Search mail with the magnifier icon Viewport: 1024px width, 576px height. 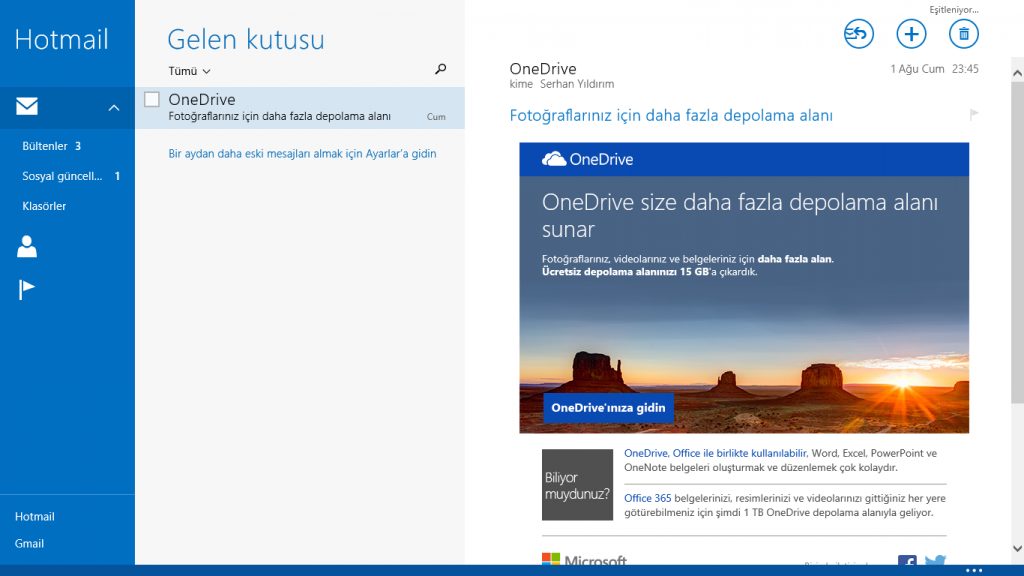tap(441, 69)
